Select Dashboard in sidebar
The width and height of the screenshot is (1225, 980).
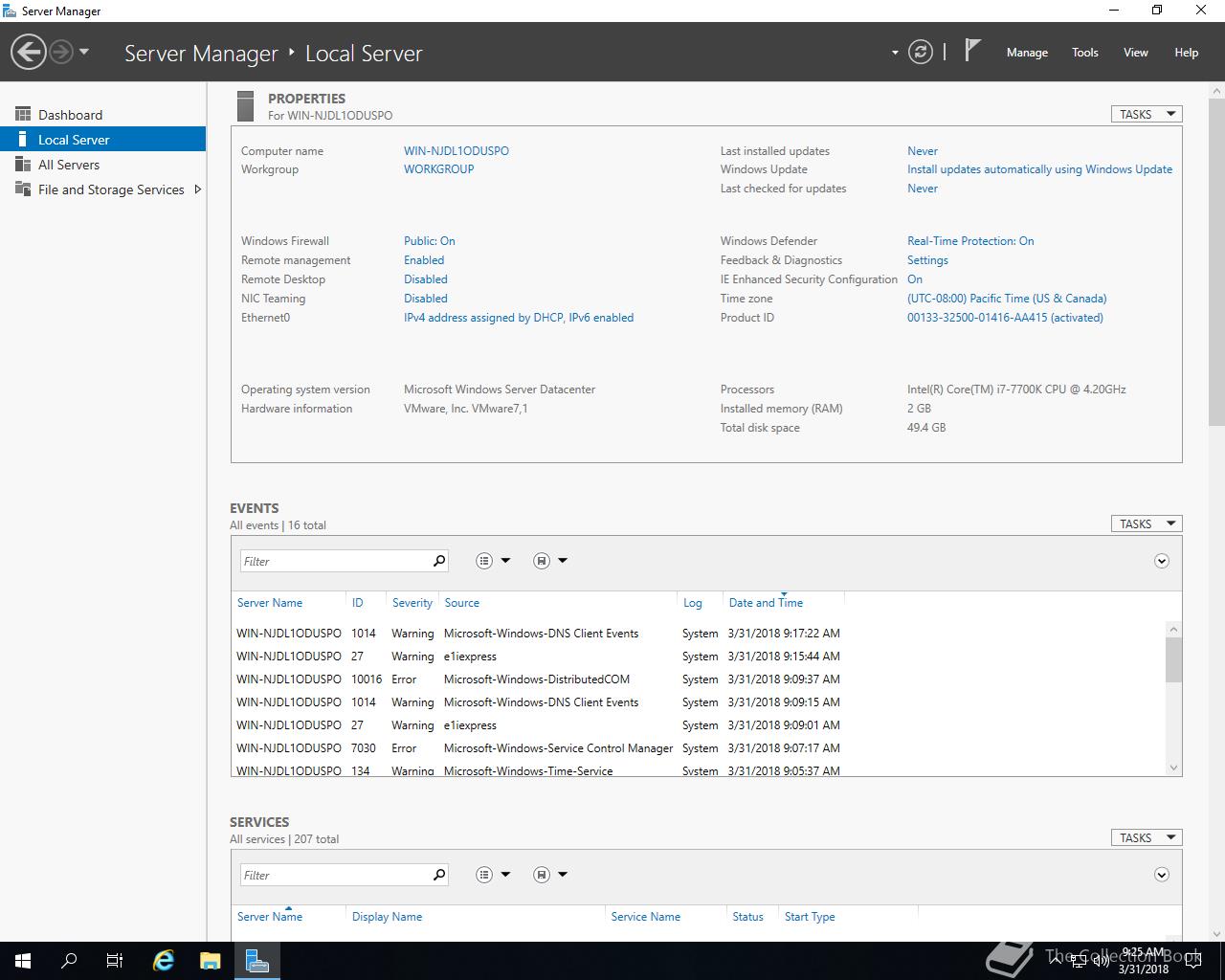pyautogui.click(x=102, y=114)
